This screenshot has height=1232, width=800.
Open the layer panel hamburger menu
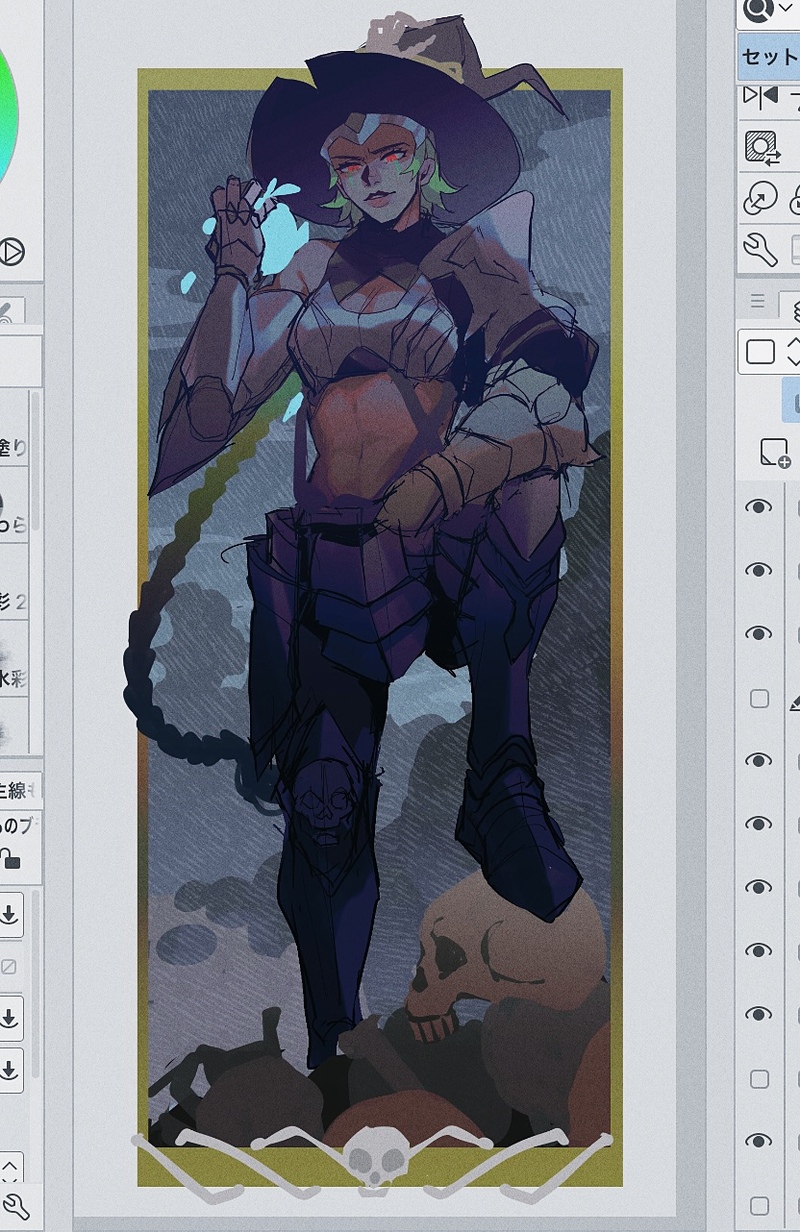point(757,301)
